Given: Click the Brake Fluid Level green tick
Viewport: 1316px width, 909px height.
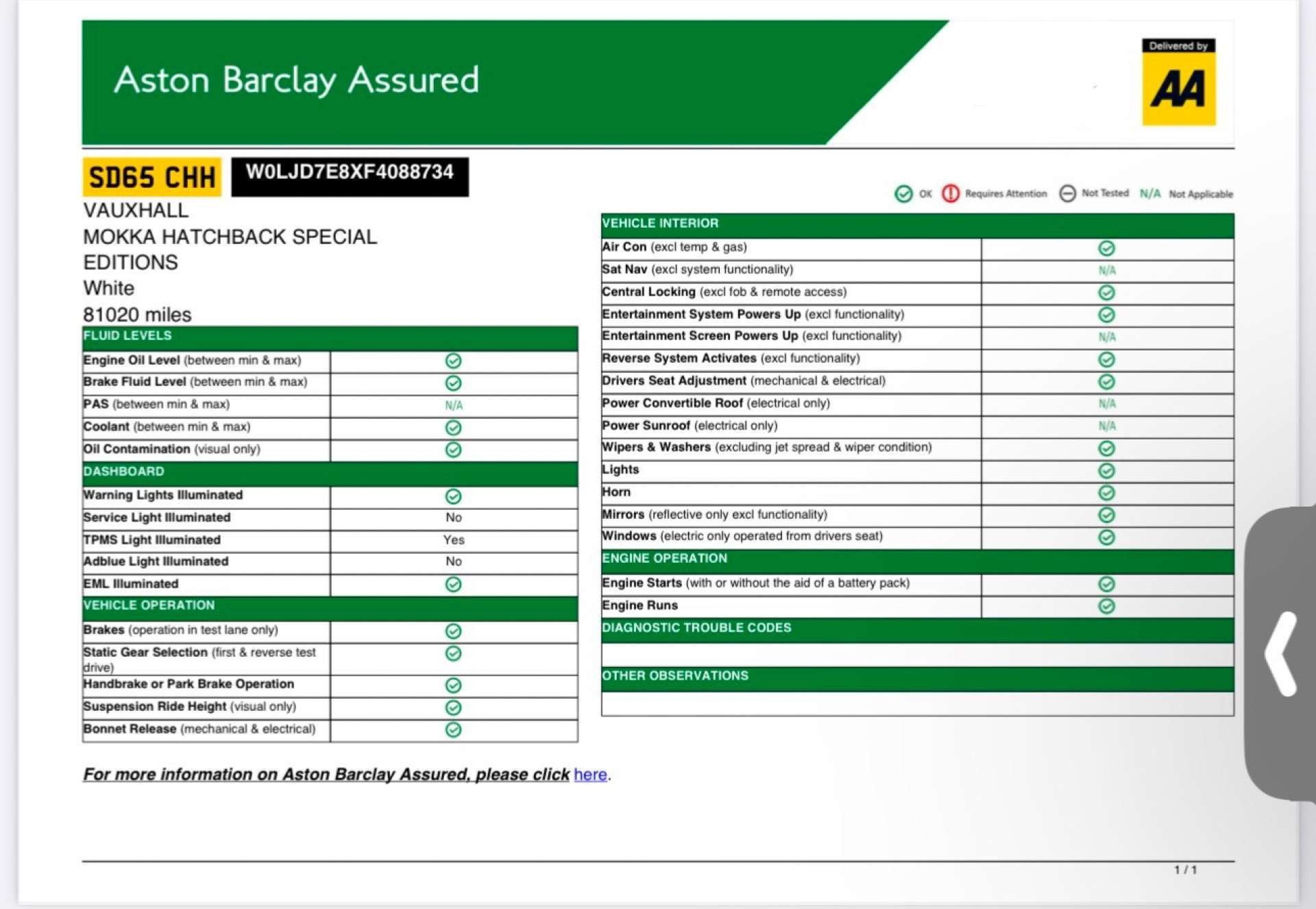Looking at the screenshot, I should pos(453,383).
